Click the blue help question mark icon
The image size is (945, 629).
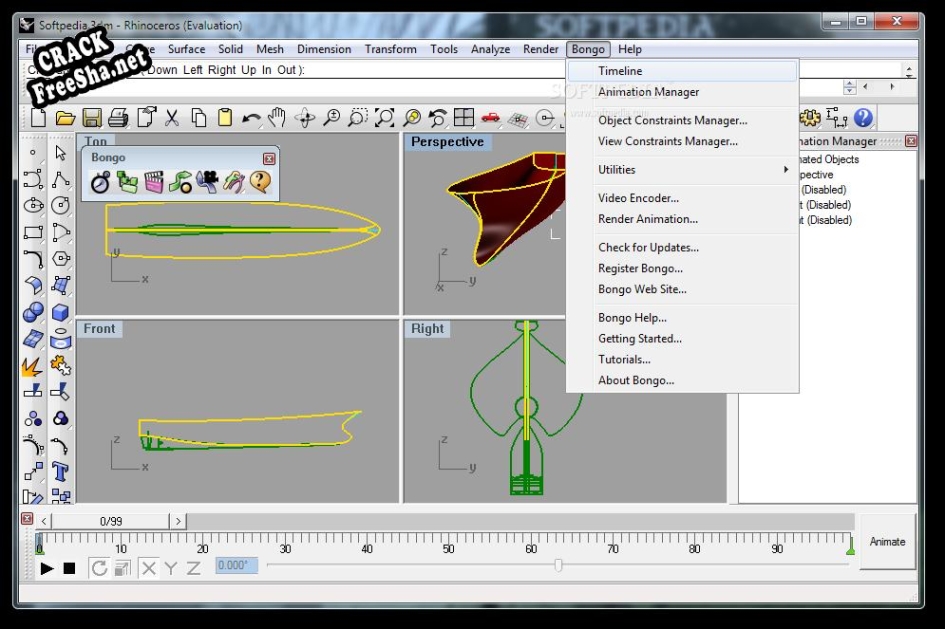[863, 118]
